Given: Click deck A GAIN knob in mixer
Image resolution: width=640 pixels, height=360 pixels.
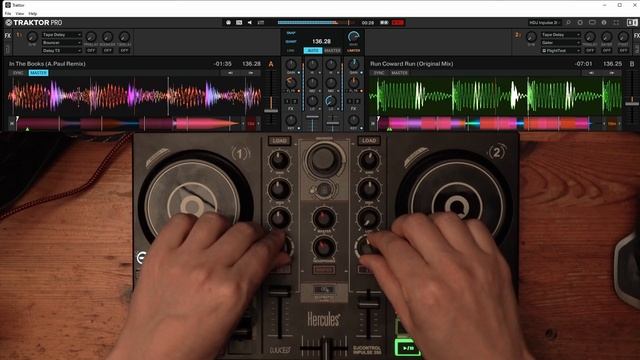Looking at the screenshot, I should click(291, 64).
